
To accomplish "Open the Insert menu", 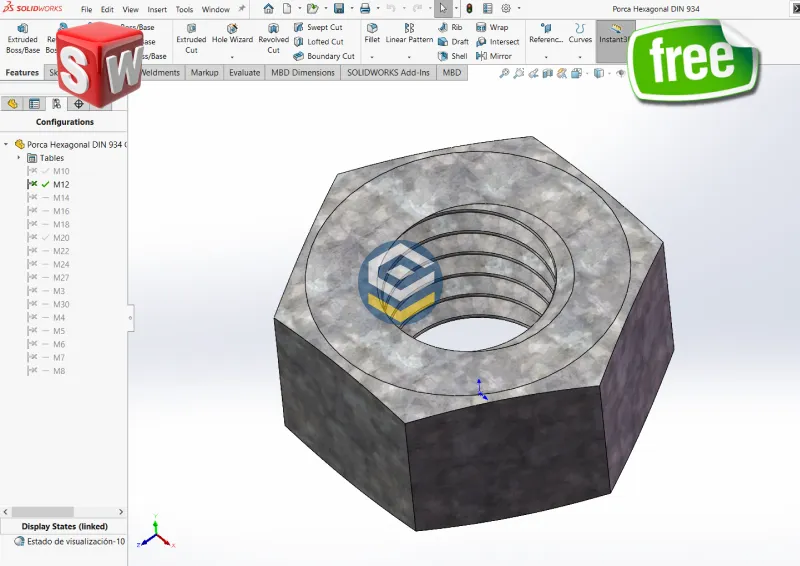I will (157, 9).
